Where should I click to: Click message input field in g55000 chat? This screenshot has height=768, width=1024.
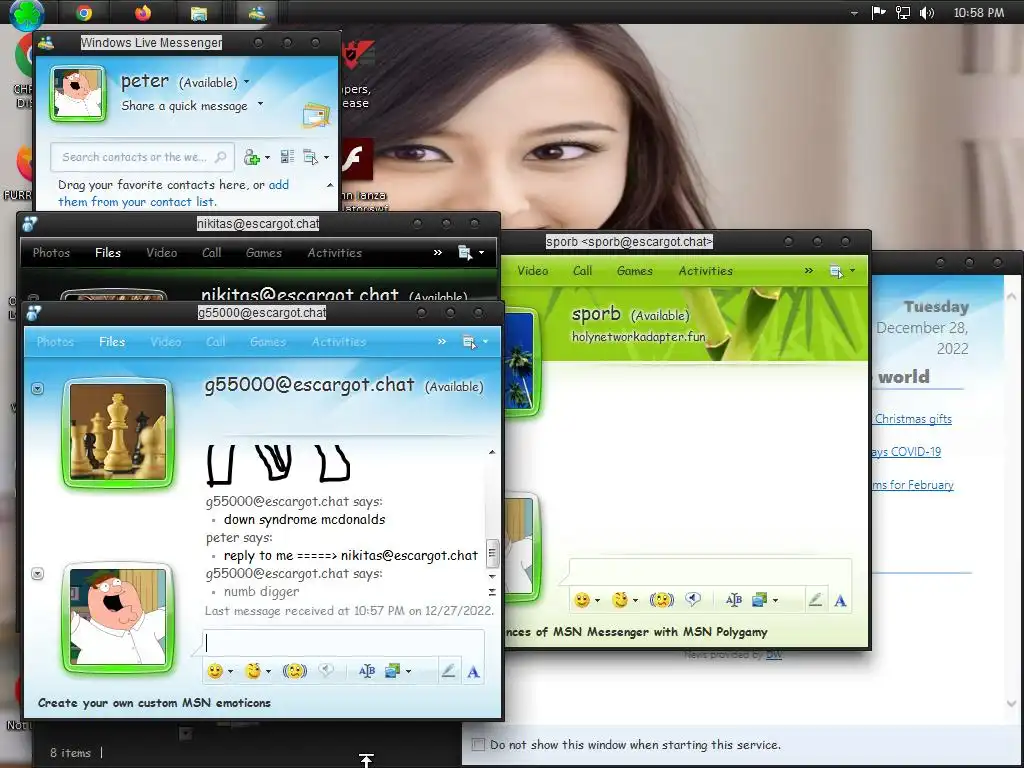(x=344, y=643)
